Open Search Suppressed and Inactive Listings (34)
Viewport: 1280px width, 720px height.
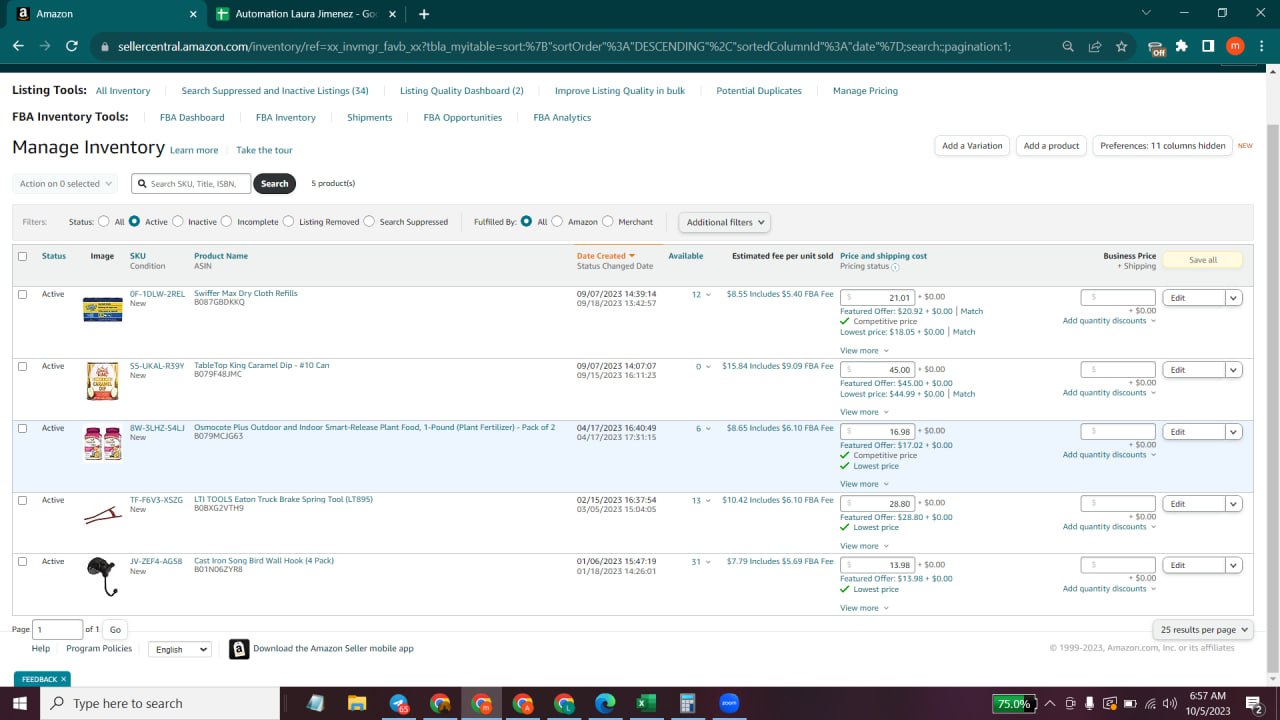[275, 91]
